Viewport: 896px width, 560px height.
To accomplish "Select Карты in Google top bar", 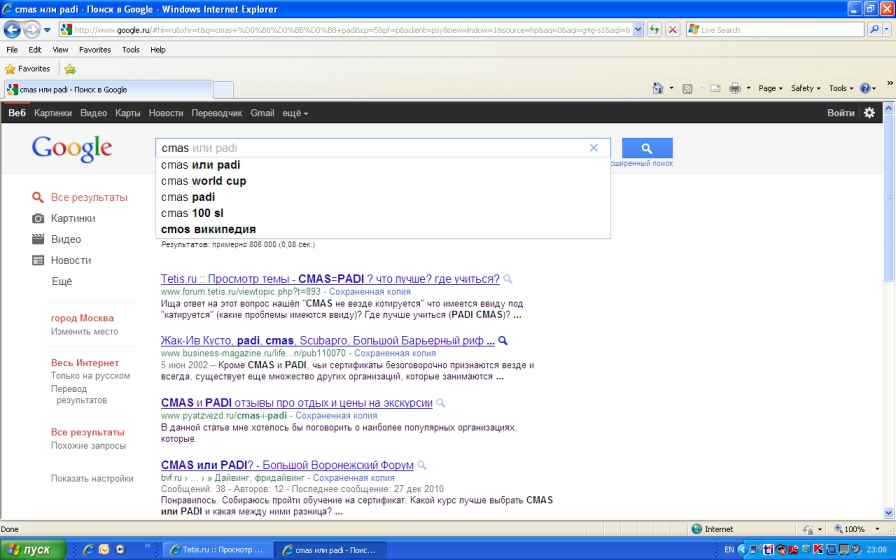I will [x=127, y=113].
